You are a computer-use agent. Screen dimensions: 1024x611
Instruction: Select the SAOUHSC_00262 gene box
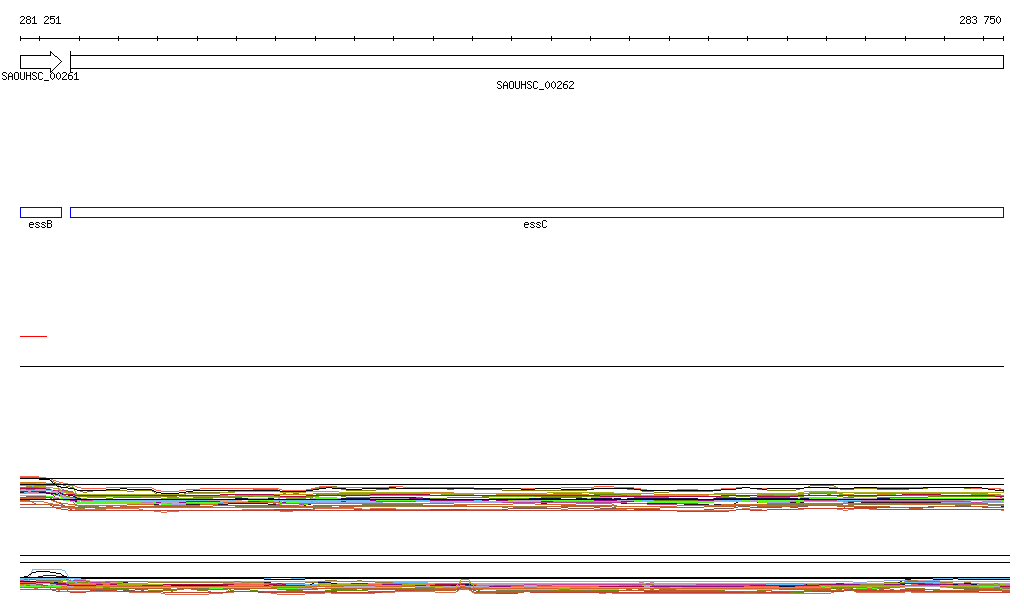click(x=537, y=62)
